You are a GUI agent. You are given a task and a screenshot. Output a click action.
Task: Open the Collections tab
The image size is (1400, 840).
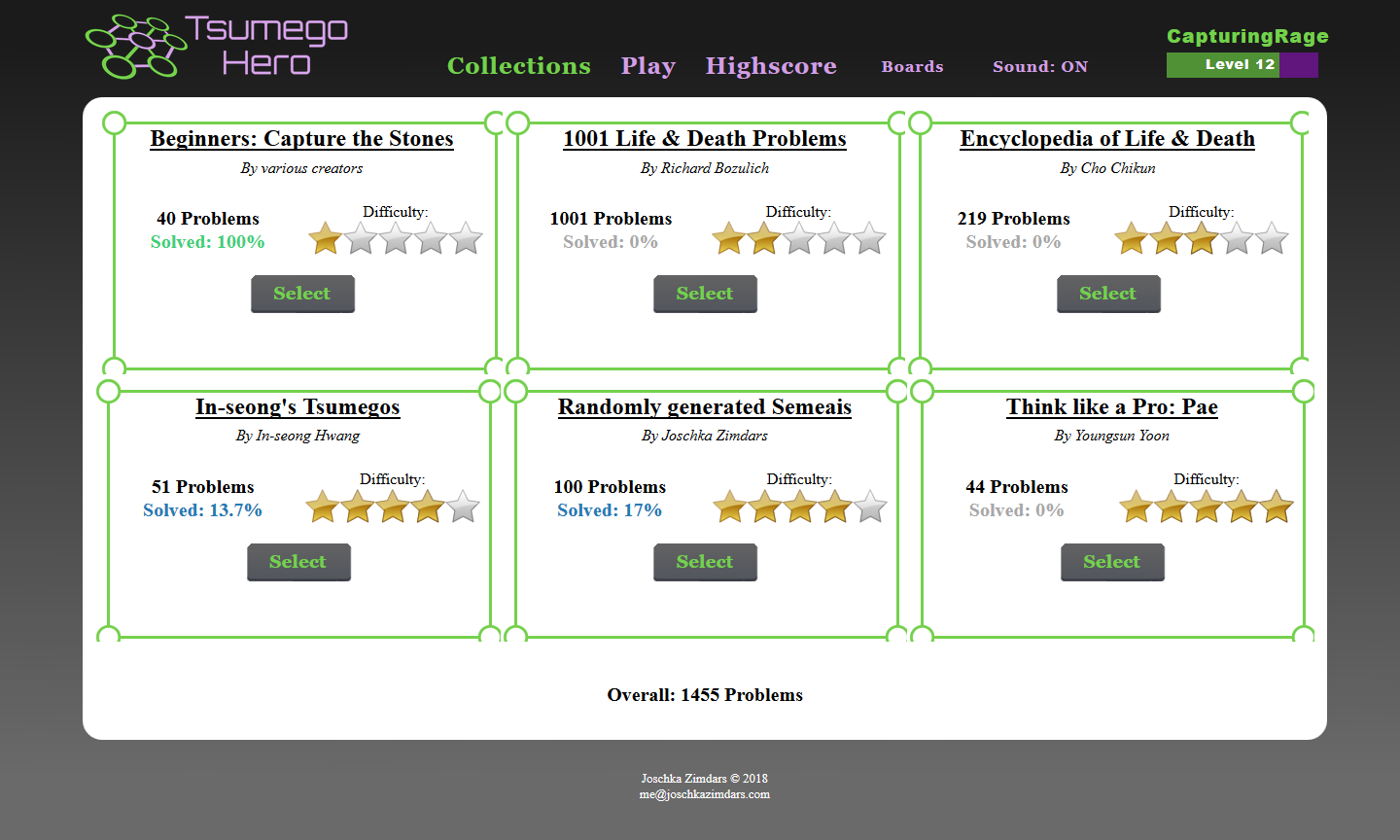518,65
